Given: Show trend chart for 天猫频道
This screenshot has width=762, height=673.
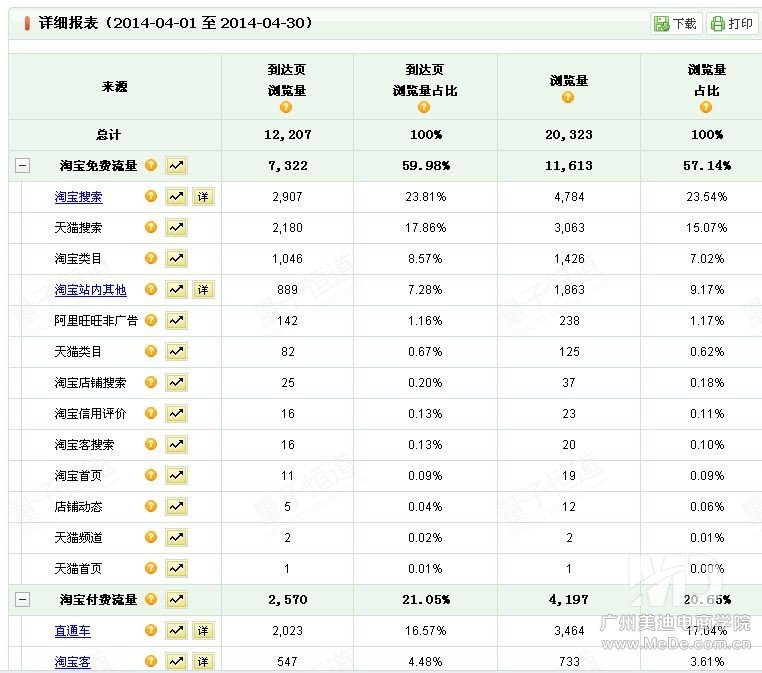Looking at the screenshot, I should 176,537.
